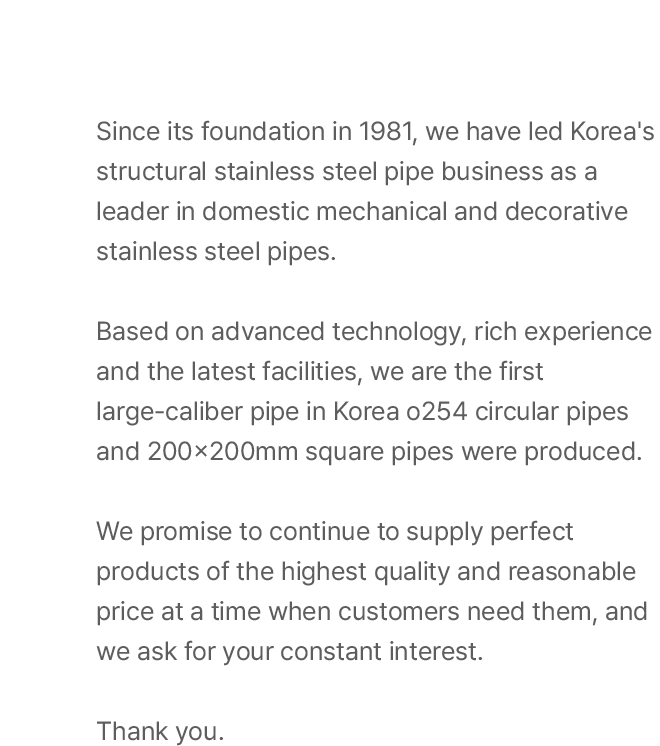Click the word customers in the third paragraph
Viewport: 660px width, 746px height.
tap(399, 611)
